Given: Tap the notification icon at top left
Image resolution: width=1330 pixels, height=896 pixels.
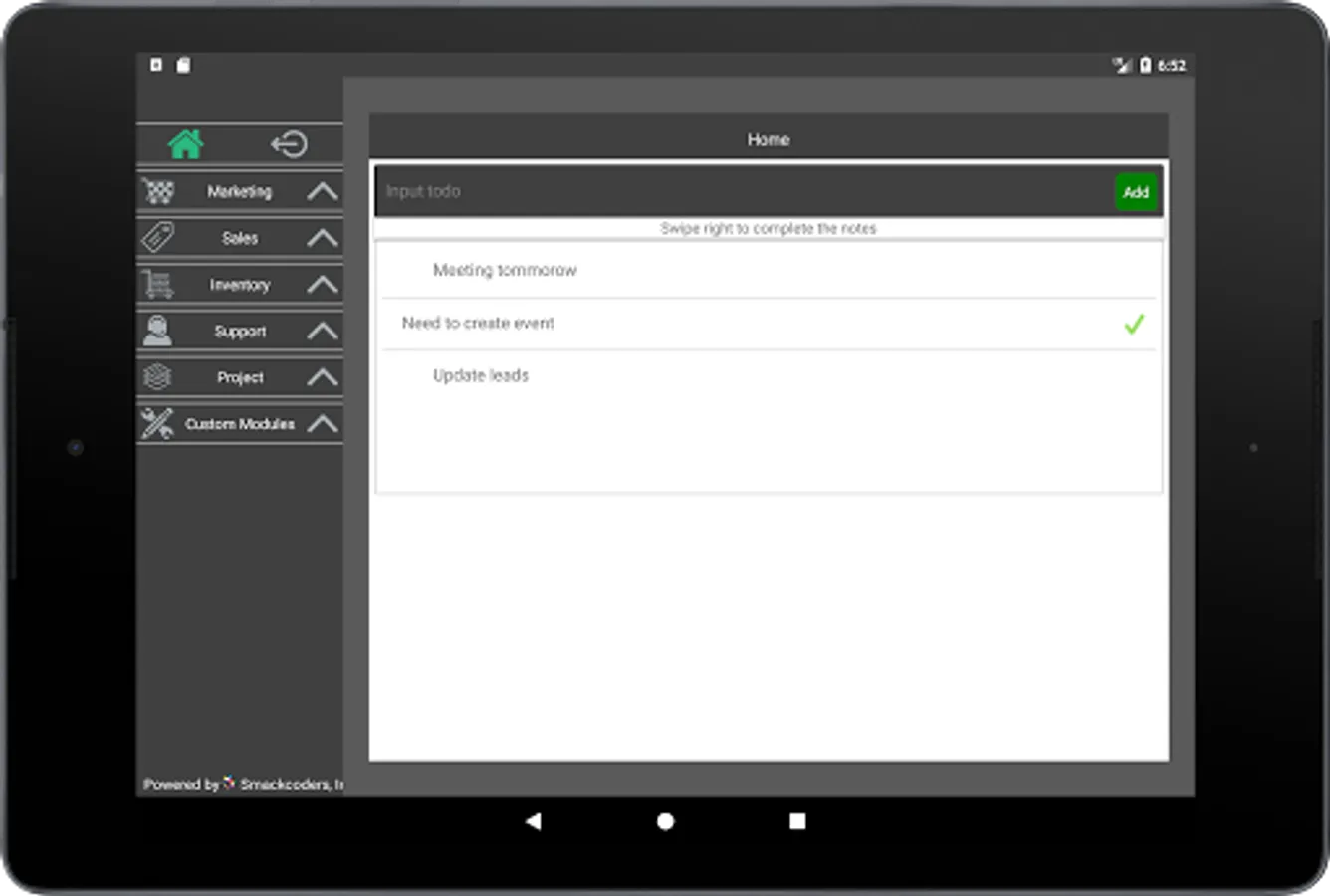Looking at the screenshot, I should 156,65.
